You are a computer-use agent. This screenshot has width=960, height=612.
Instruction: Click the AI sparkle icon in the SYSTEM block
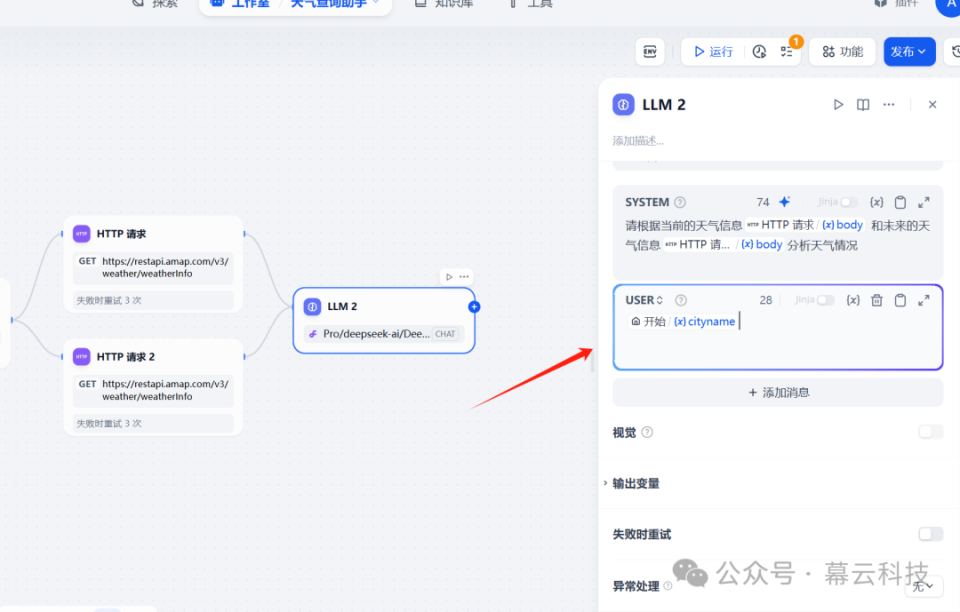[784, 202]
